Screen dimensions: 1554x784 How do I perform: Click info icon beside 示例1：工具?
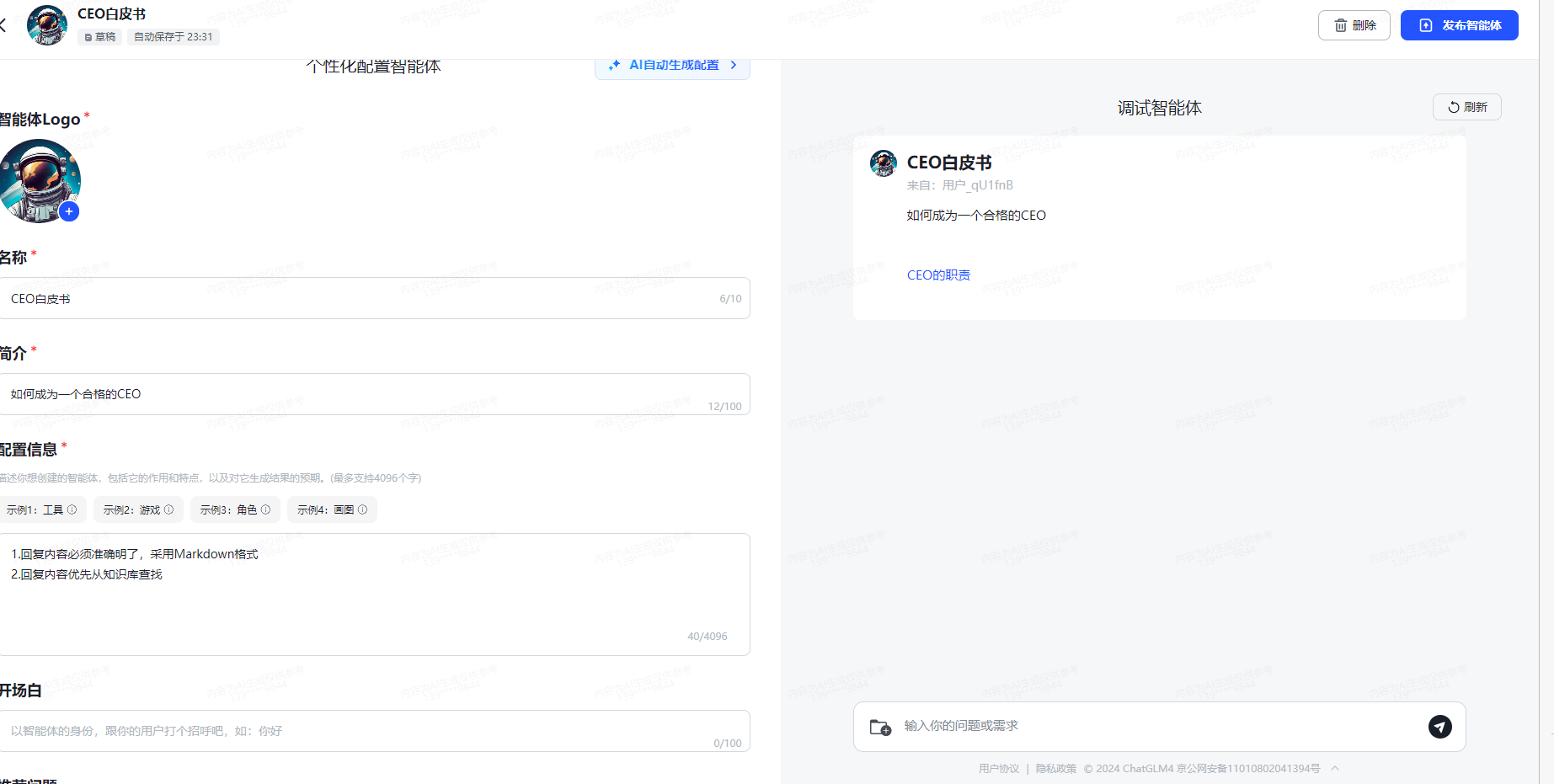72,509
